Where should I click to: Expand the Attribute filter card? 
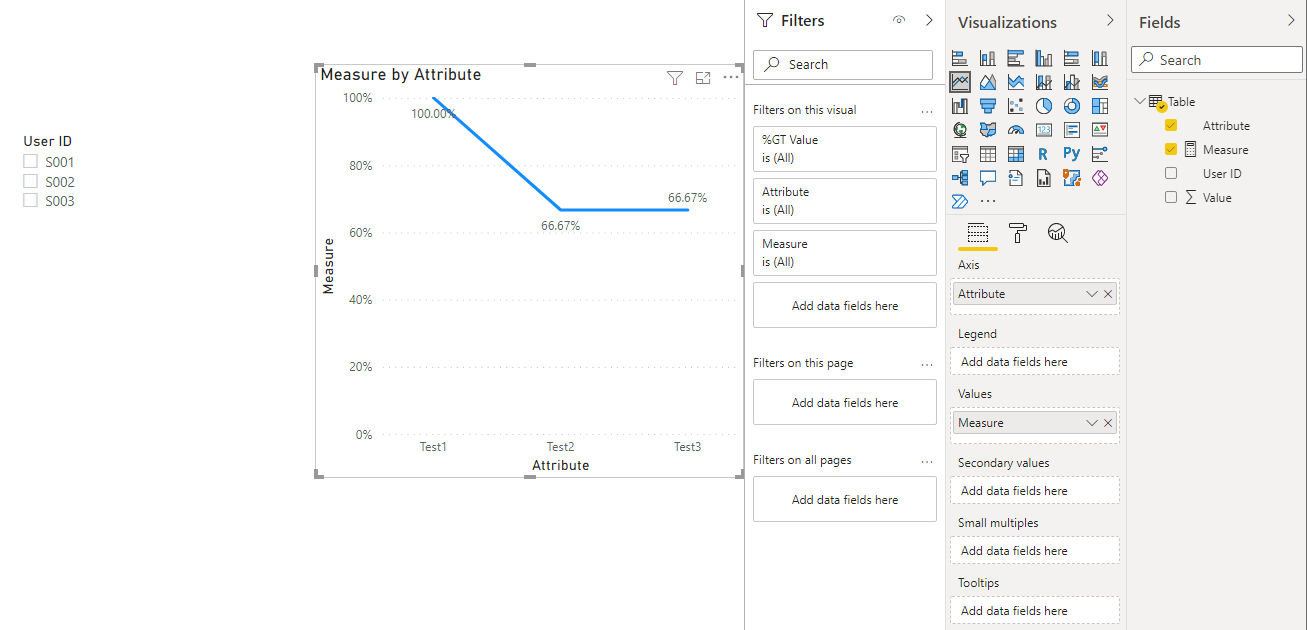coord(845,200)
